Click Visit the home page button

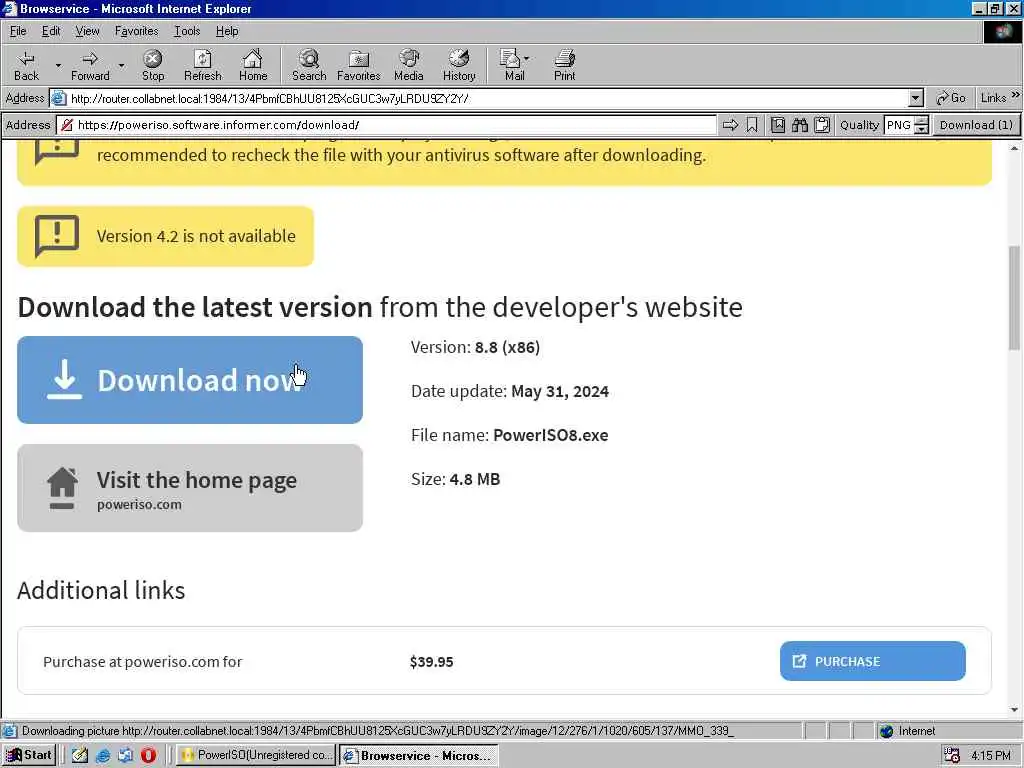coord(190,488)
